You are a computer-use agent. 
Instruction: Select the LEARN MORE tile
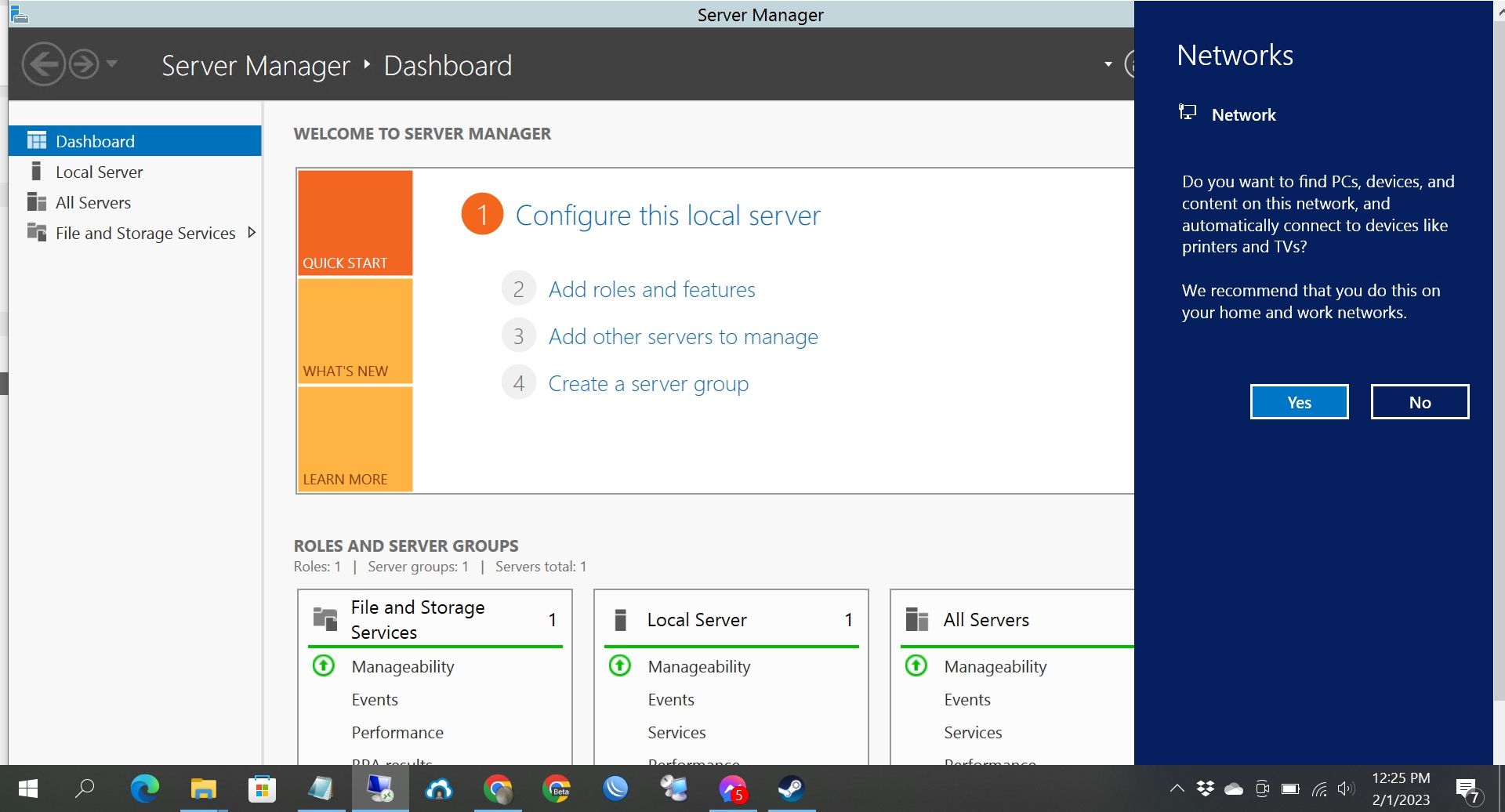(355, 439)
